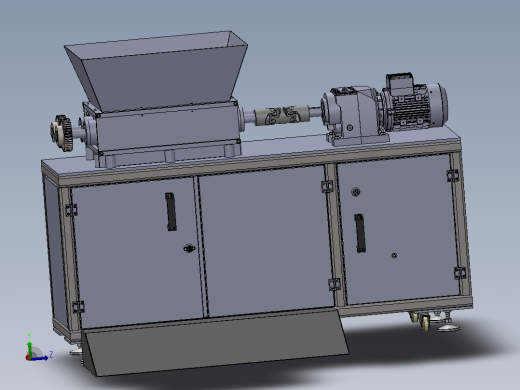The height and width of the screenshot is (390, 520).
Task: Select the upper hinge on the right door
Action: point(453,175)
